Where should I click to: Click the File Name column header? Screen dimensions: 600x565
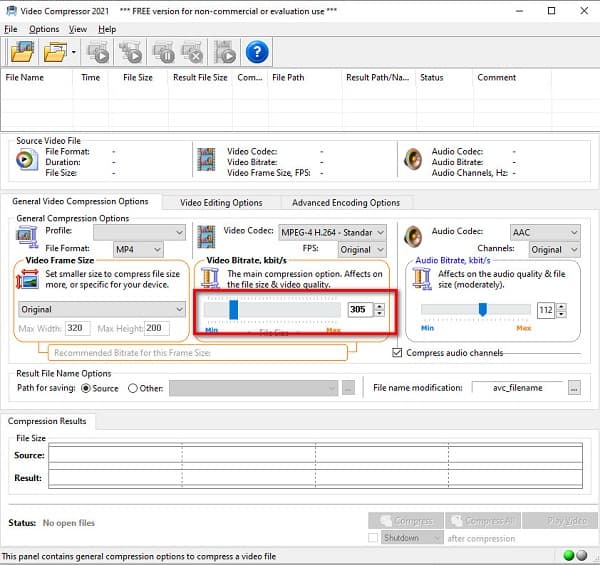pos(37,77)
